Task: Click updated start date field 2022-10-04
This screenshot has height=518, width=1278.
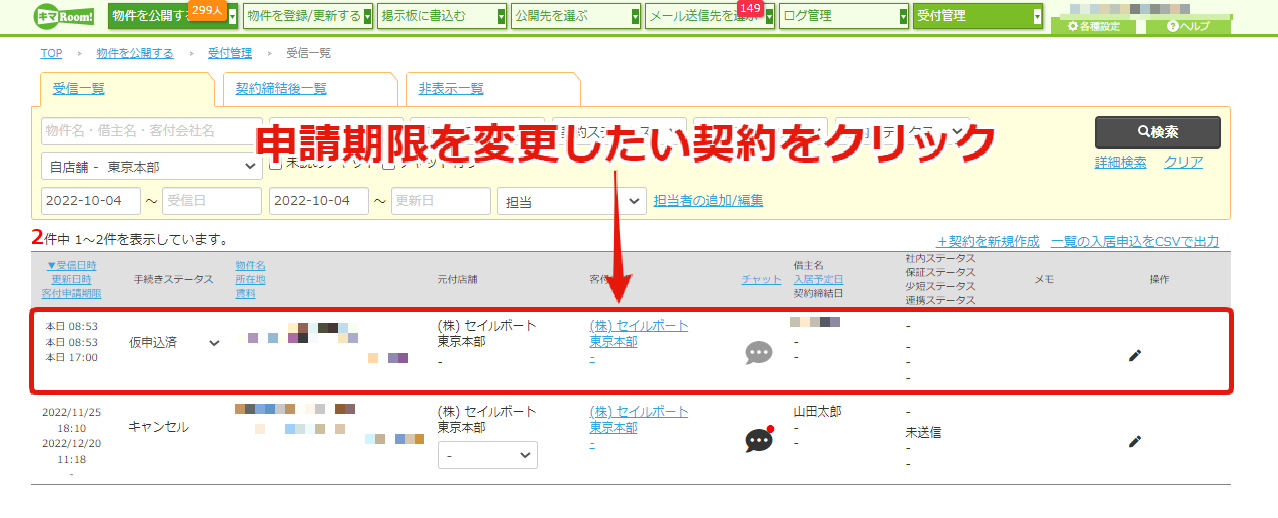Action: [x=319, y=201]
